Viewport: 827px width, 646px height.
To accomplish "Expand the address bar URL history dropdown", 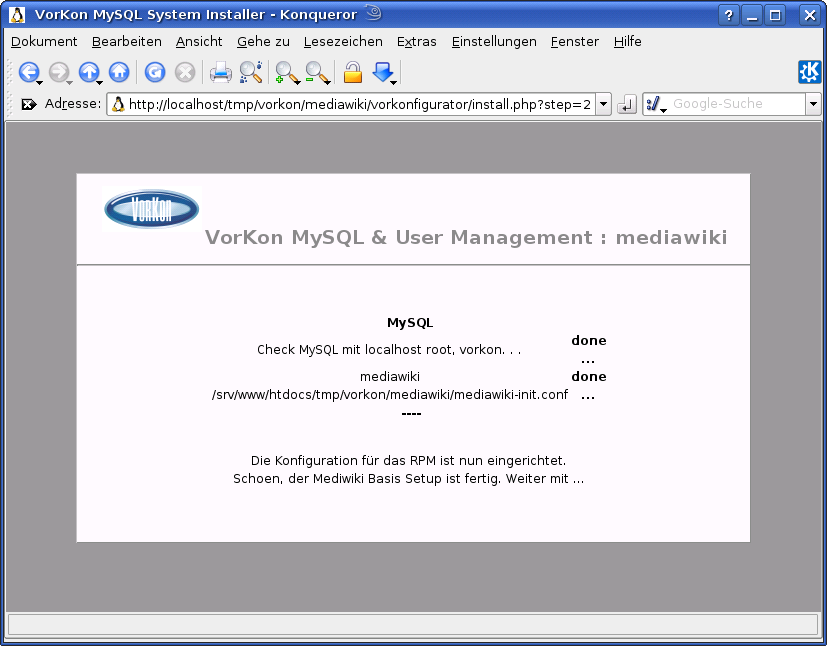I will coord(603,104).
